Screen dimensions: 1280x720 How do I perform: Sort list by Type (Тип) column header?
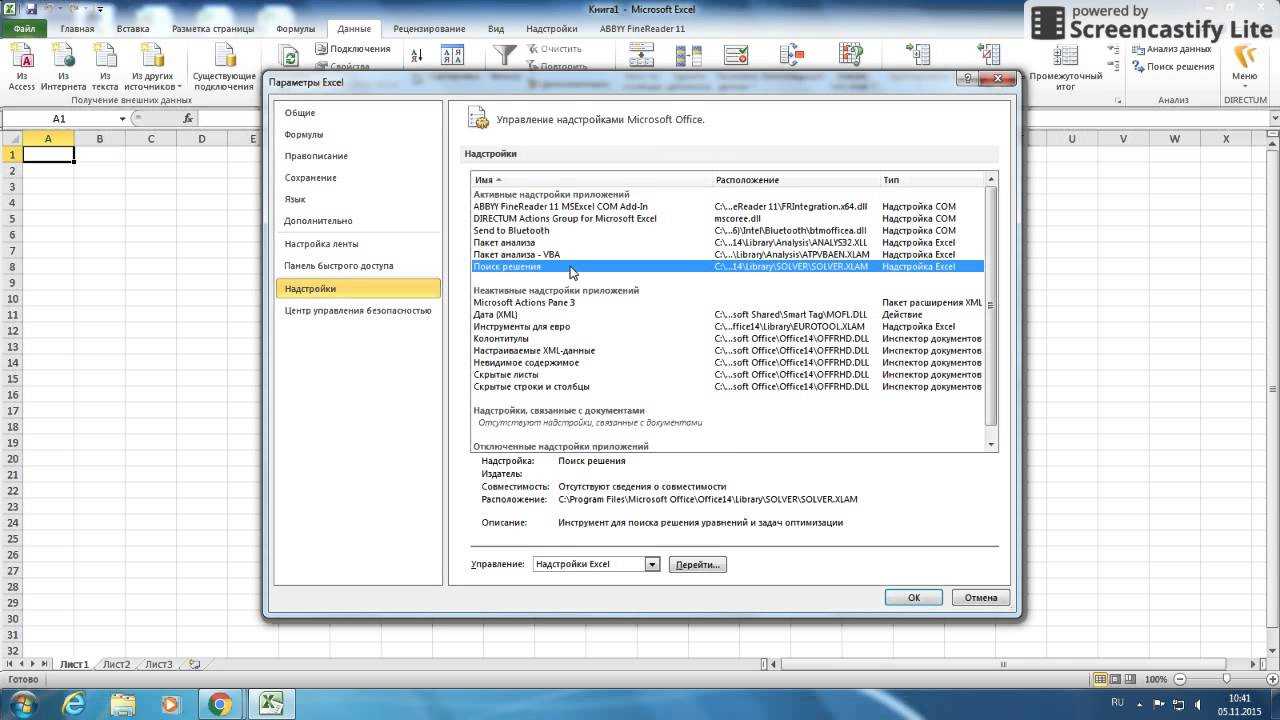(x=932, y=180)
